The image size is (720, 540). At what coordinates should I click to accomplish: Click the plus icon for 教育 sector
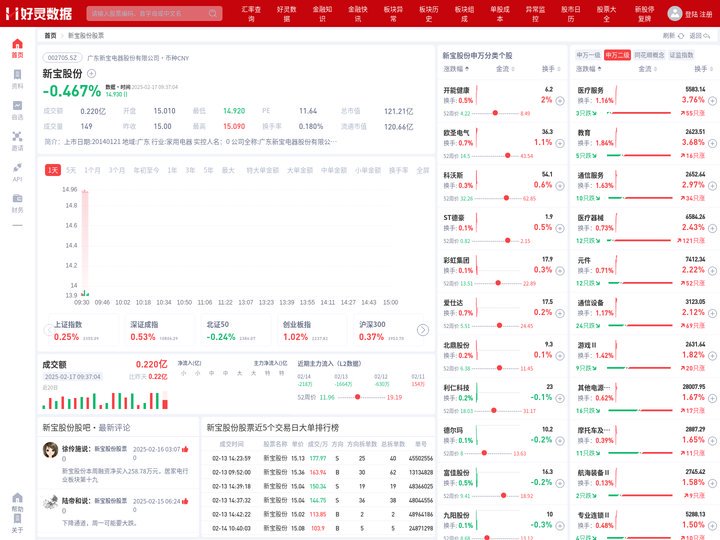pyautogui.click(x=712, y=143)
